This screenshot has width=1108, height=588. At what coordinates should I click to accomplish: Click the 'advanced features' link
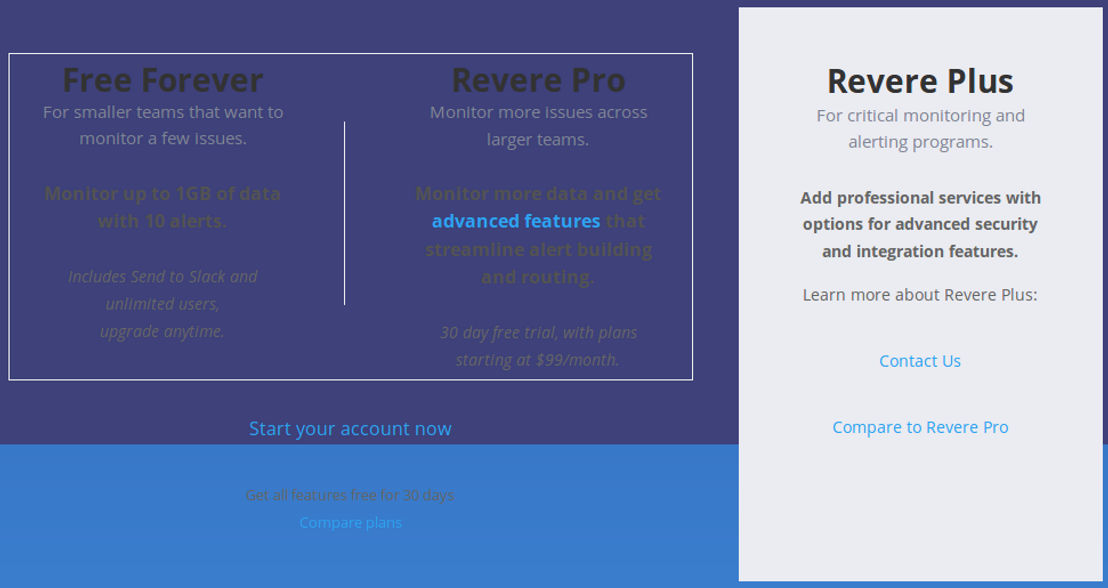pyautogui.click(x=516, y=221)
